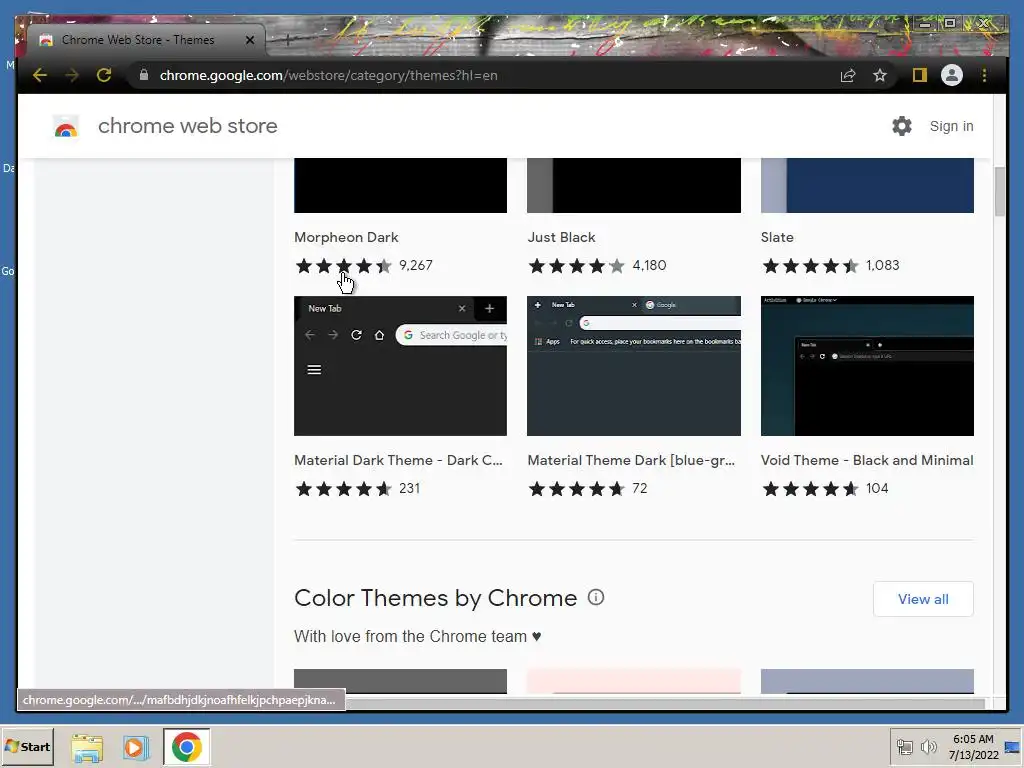Open the Morpheon Dark theme title

[346, 237]
